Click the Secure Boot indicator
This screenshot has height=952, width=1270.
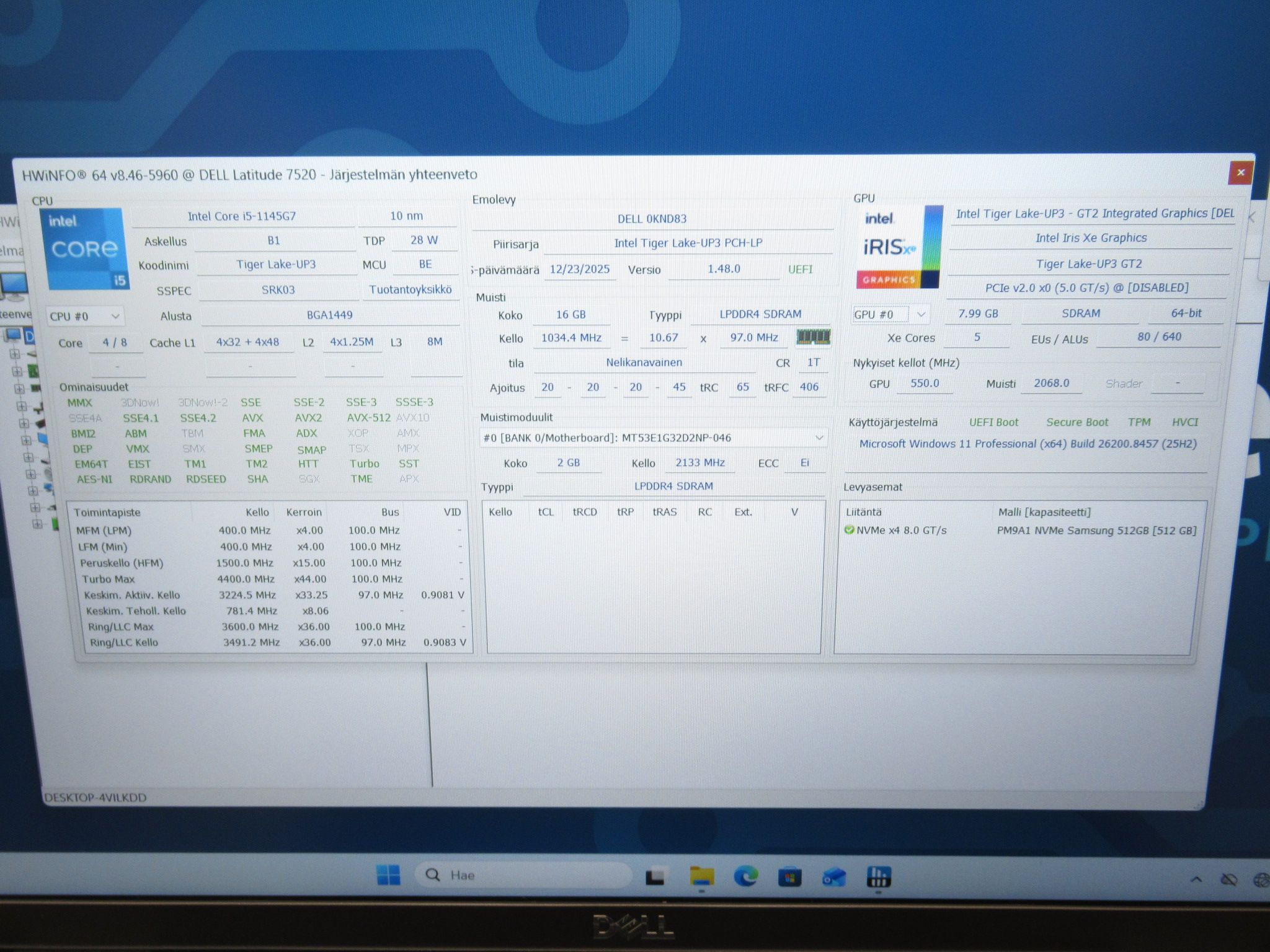point(1077,422)
